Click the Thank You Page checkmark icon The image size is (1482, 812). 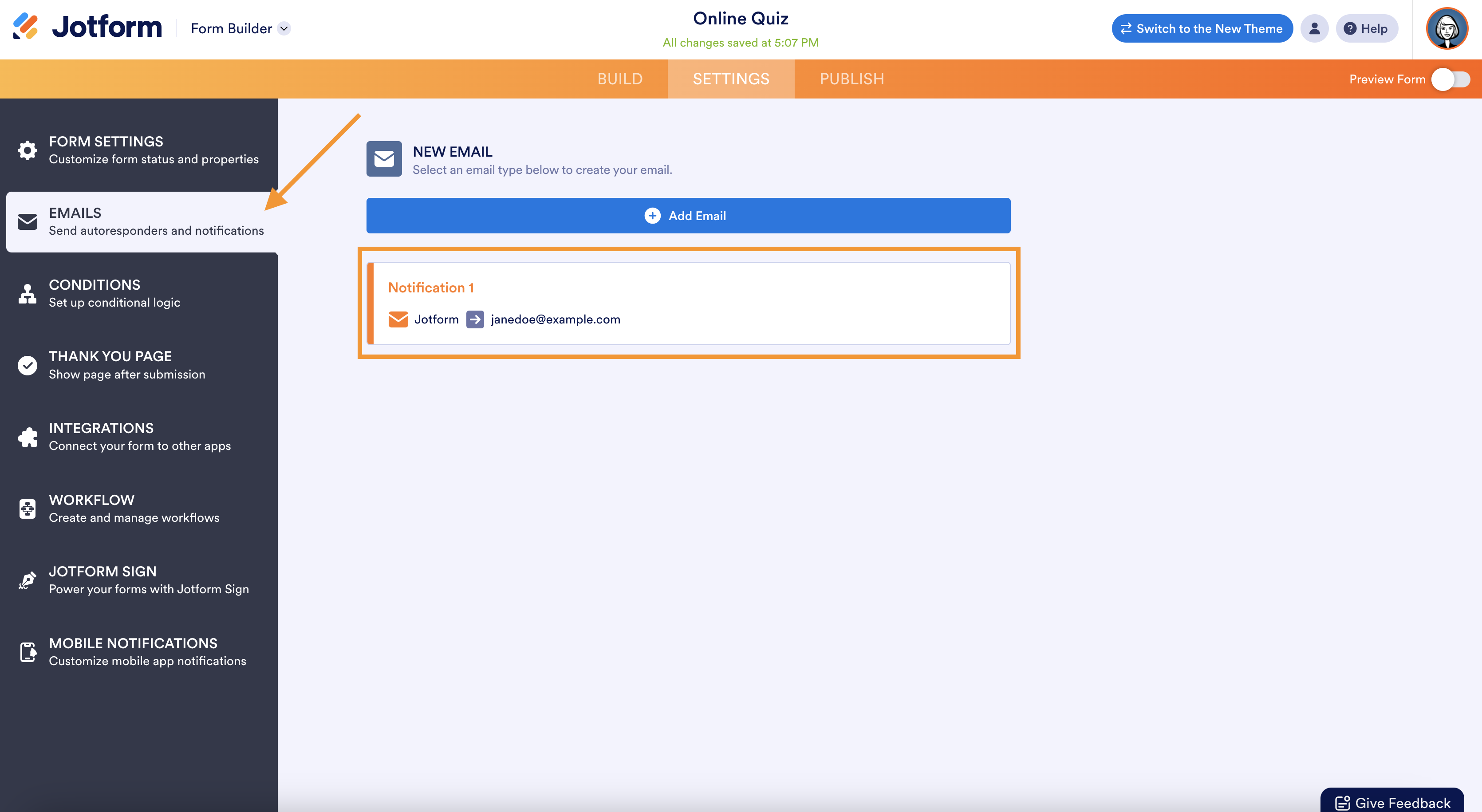pos(27,366)
